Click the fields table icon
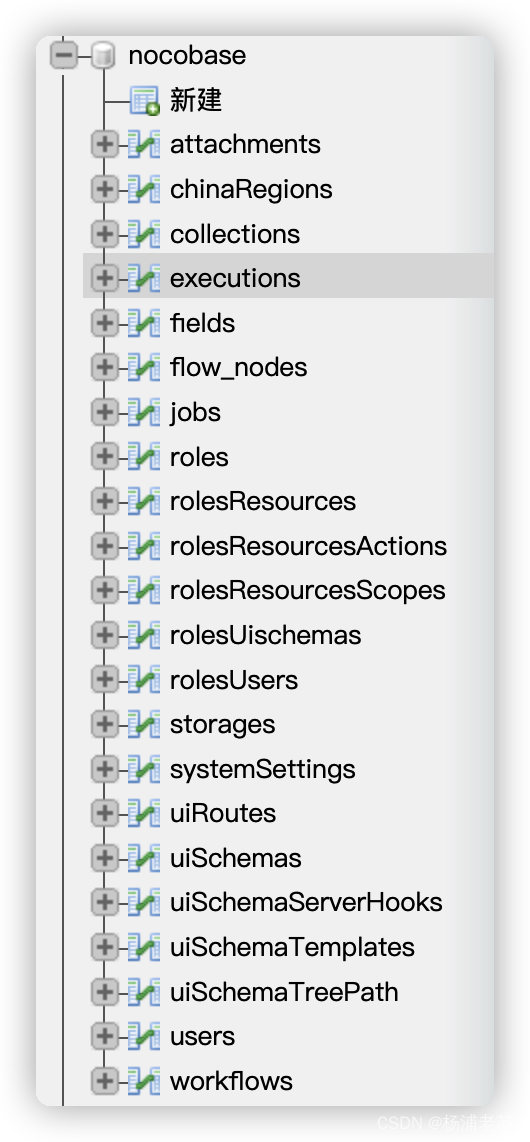 coord(144,323)
